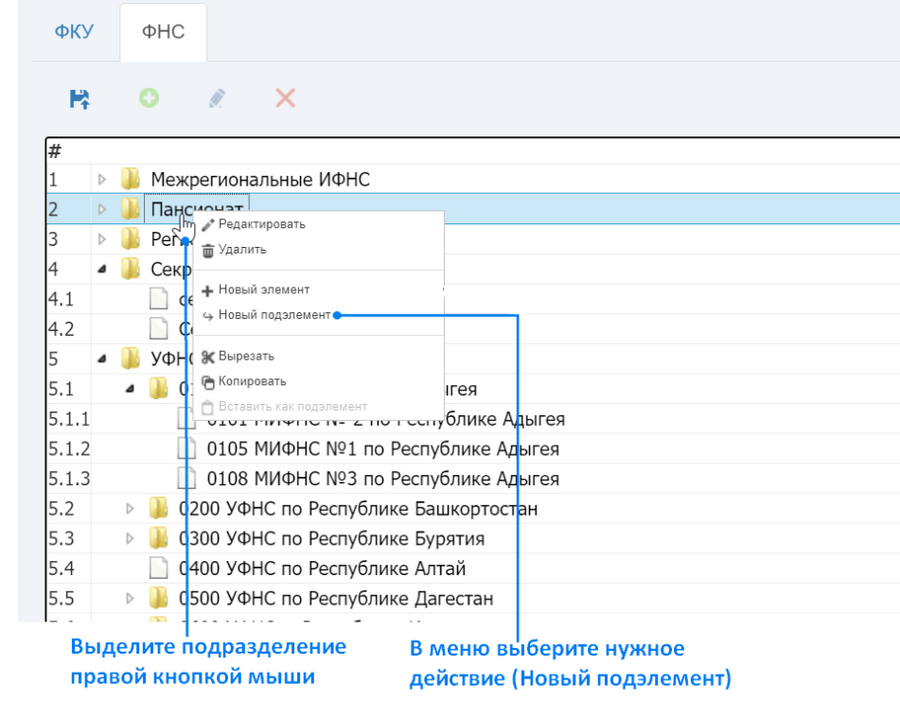Screen dimensions: 900x701
Task: Click folder icon of Межрегиональные ИФНС
Action: click(x=131, y=179)
